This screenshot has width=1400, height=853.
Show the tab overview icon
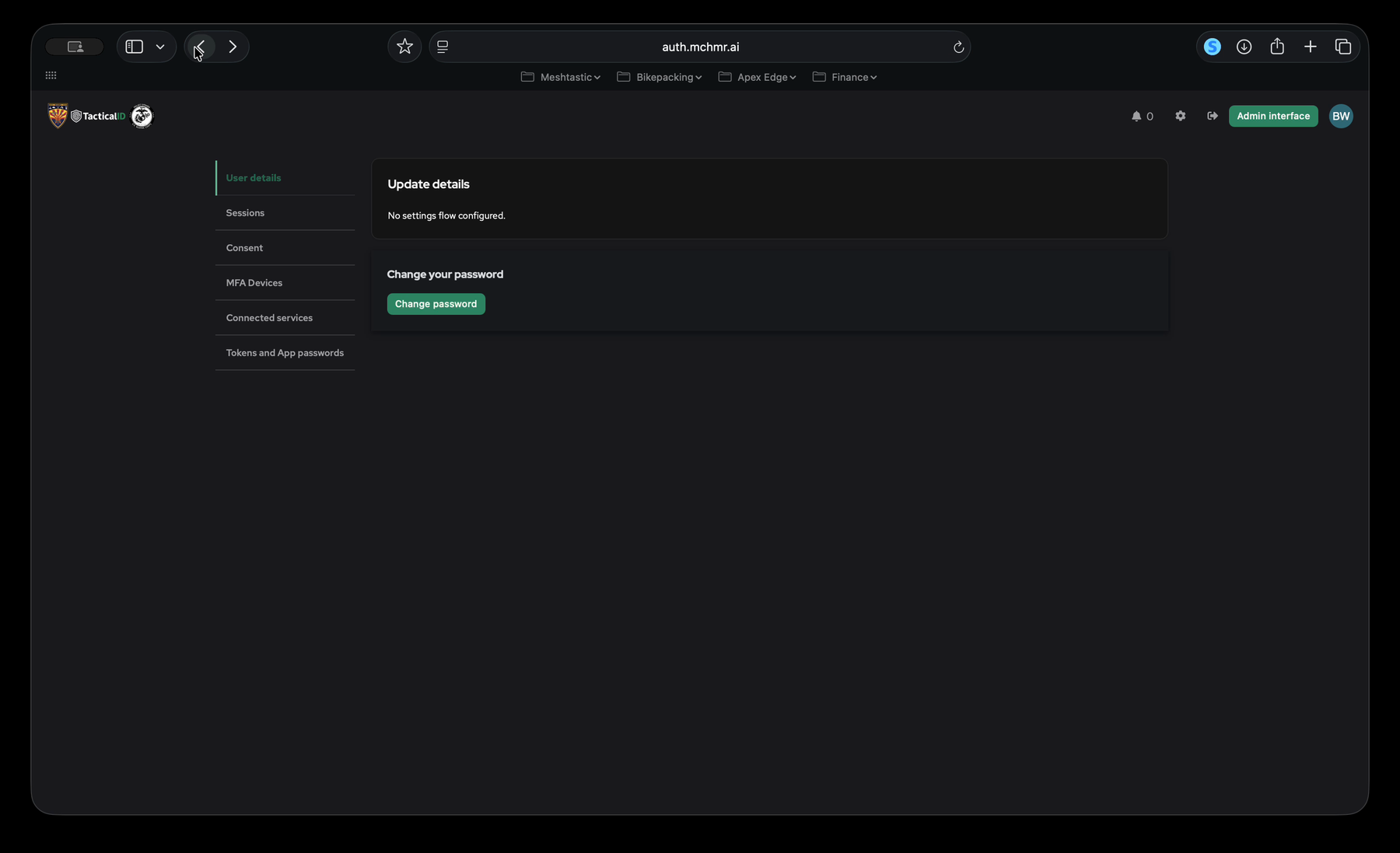tap(1343, 47)
